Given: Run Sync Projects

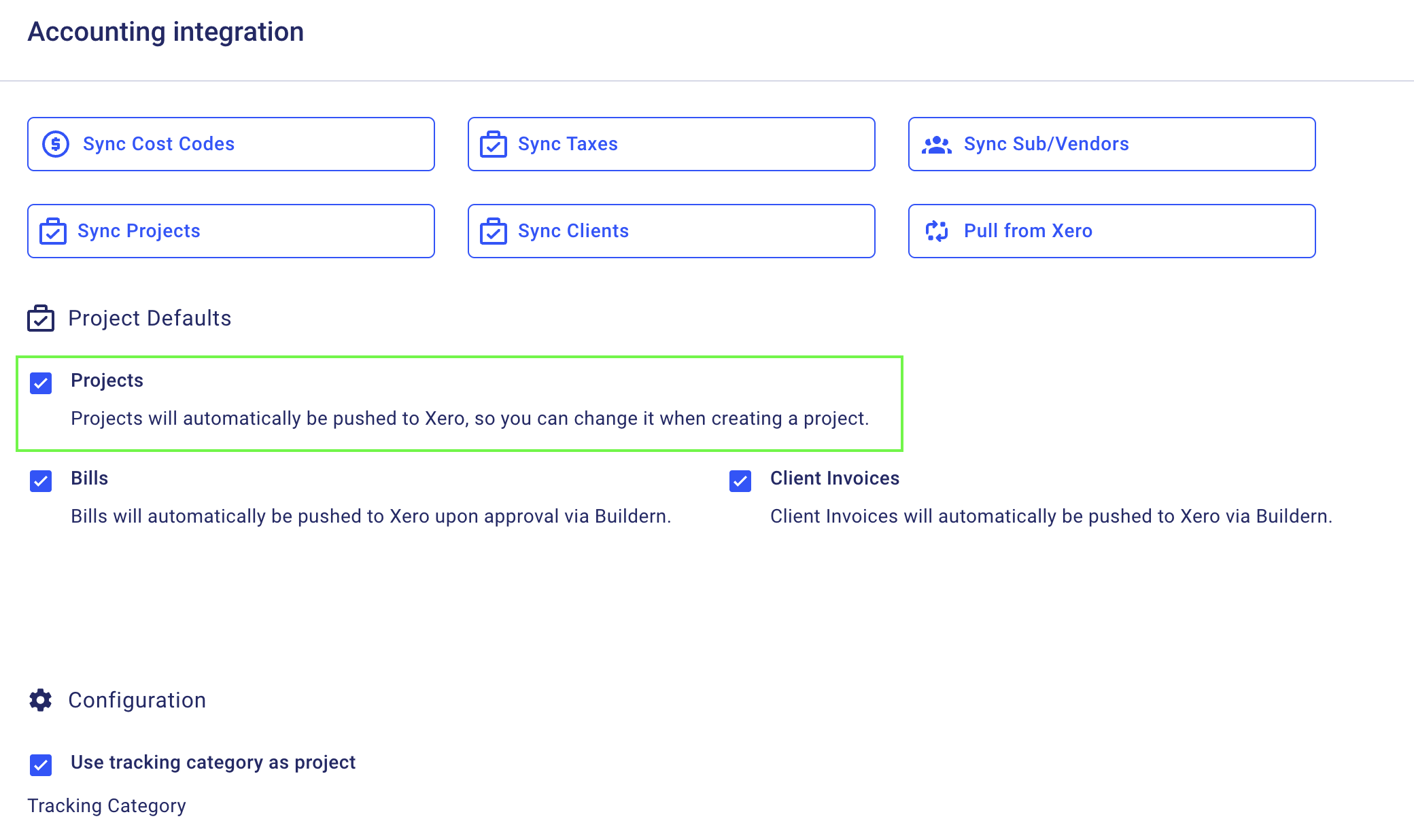Looking at the screenshot, I should pos(231,231).
